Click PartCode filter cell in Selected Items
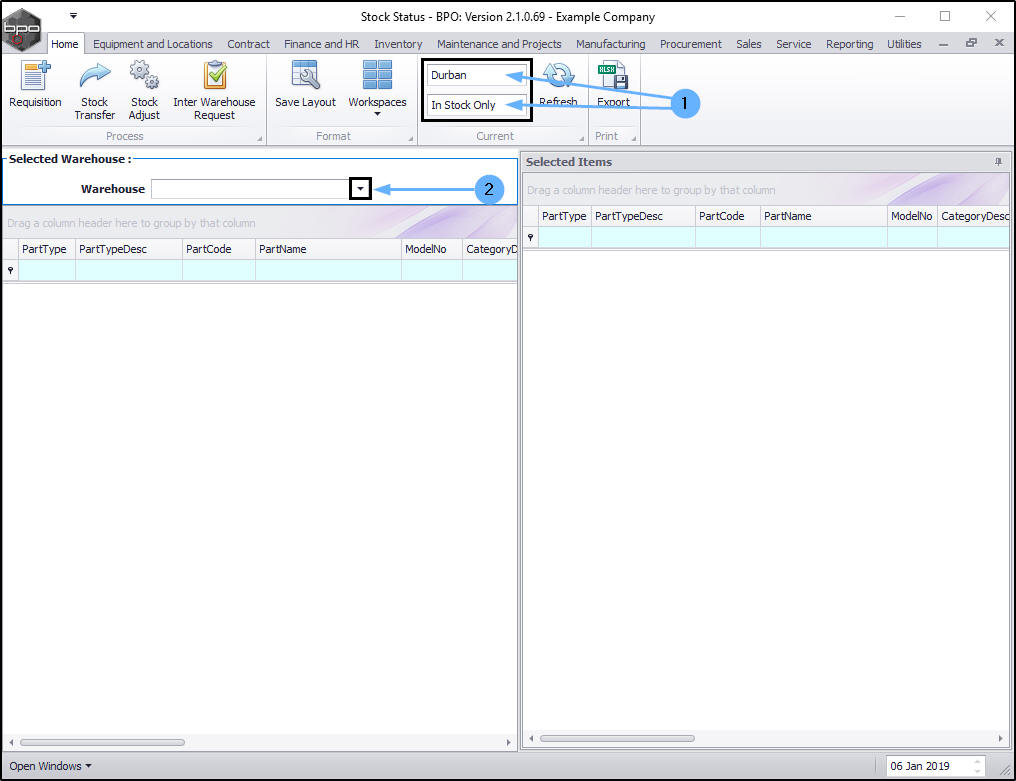 click(x=728, y=237)
